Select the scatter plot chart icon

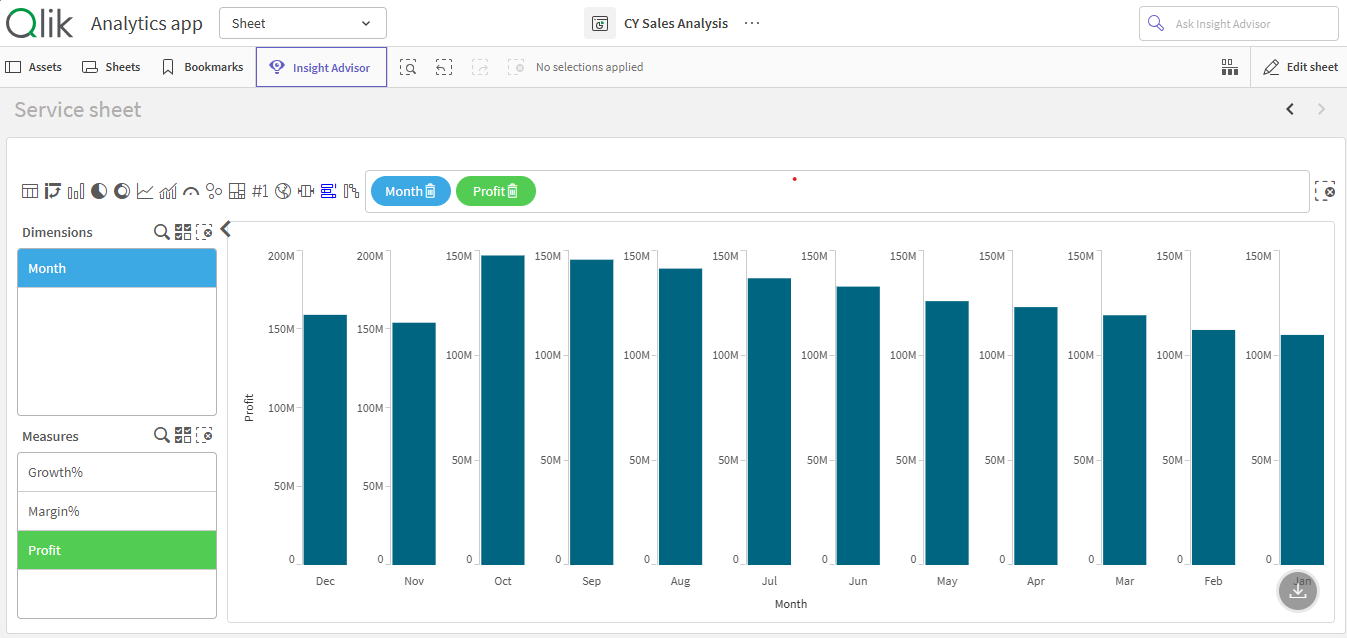coord(214,191)
